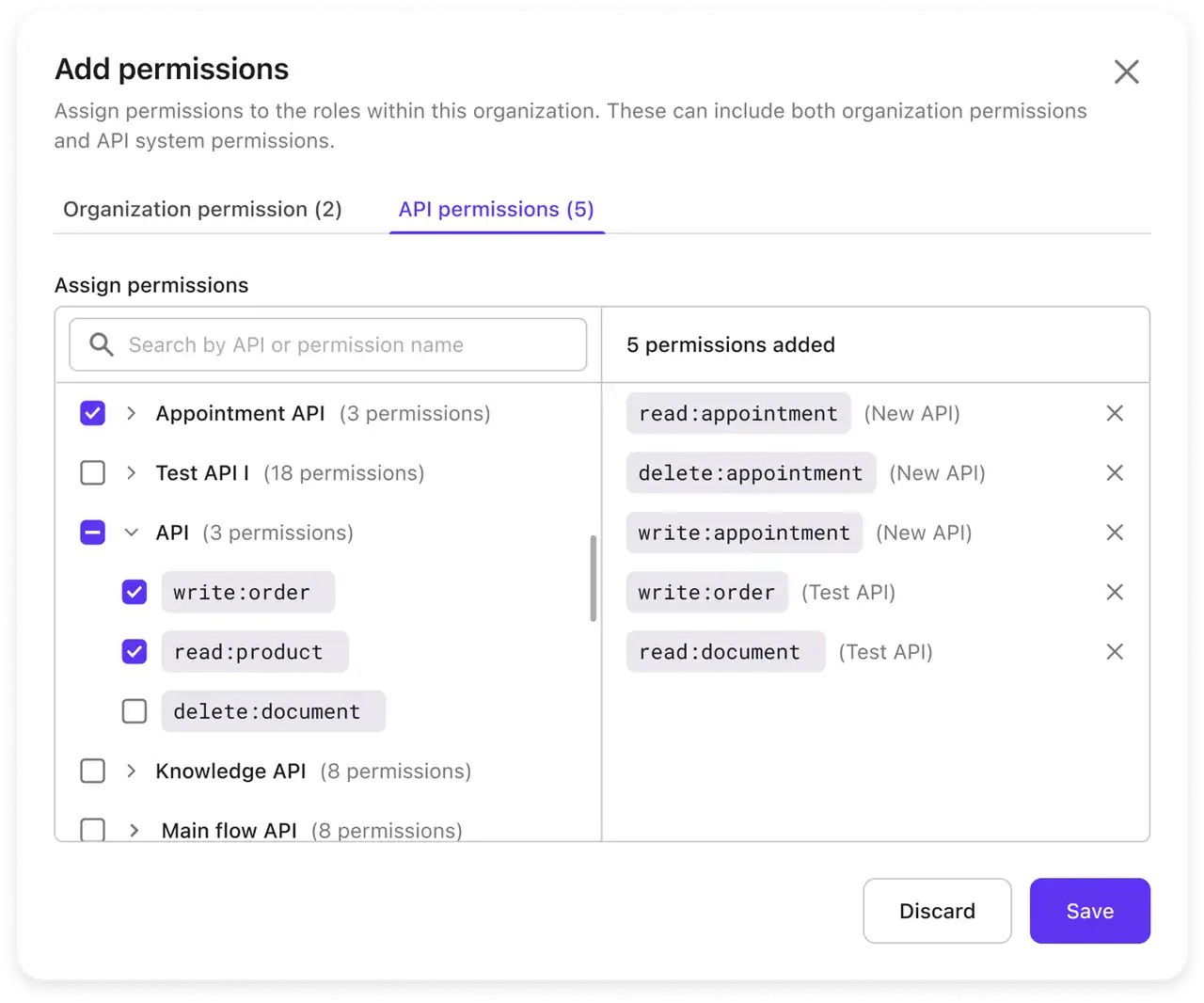The height and width of the screenshot is (1003, 1204).
Task: Remove the read:appointment permission
Action: click(x=1115, y=413)
